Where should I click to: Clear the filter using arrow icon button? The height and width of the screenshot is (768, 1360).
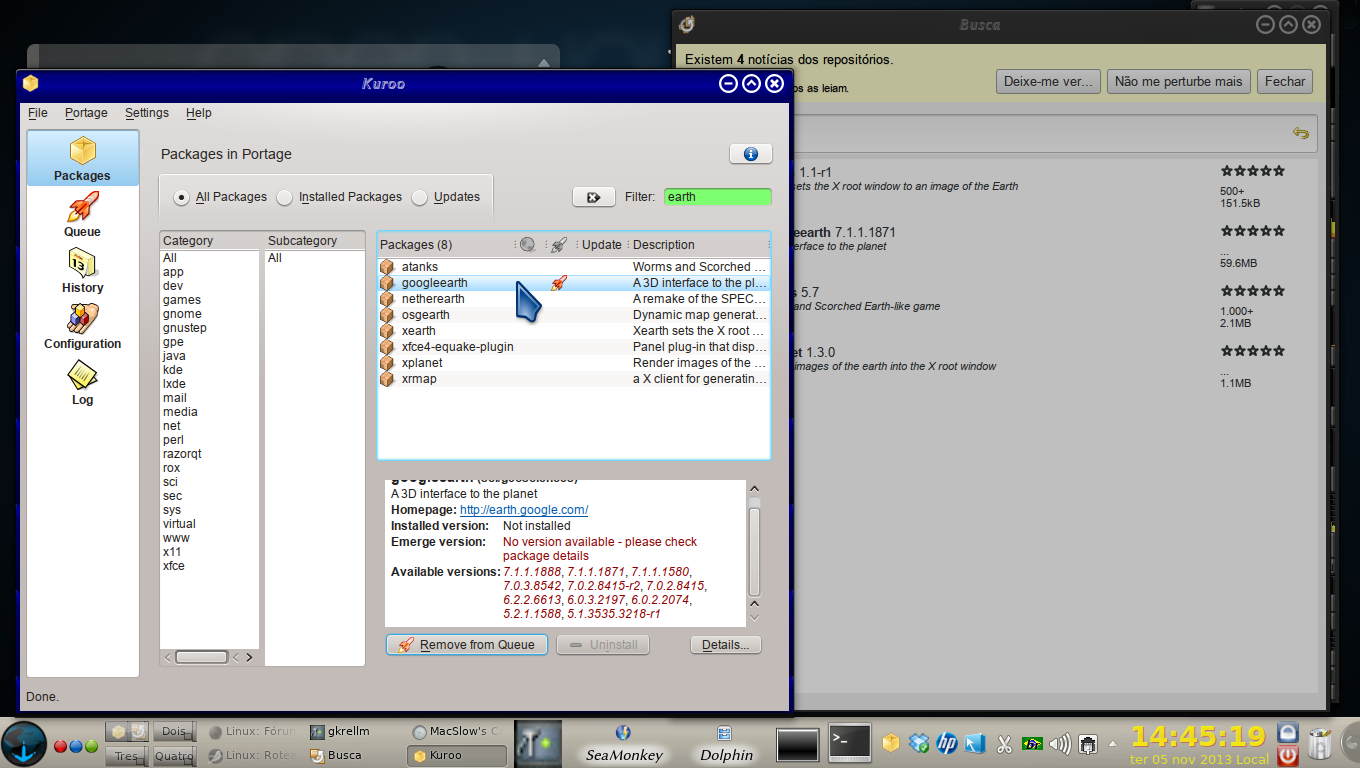pyautogui.click(x=593, y=197)
